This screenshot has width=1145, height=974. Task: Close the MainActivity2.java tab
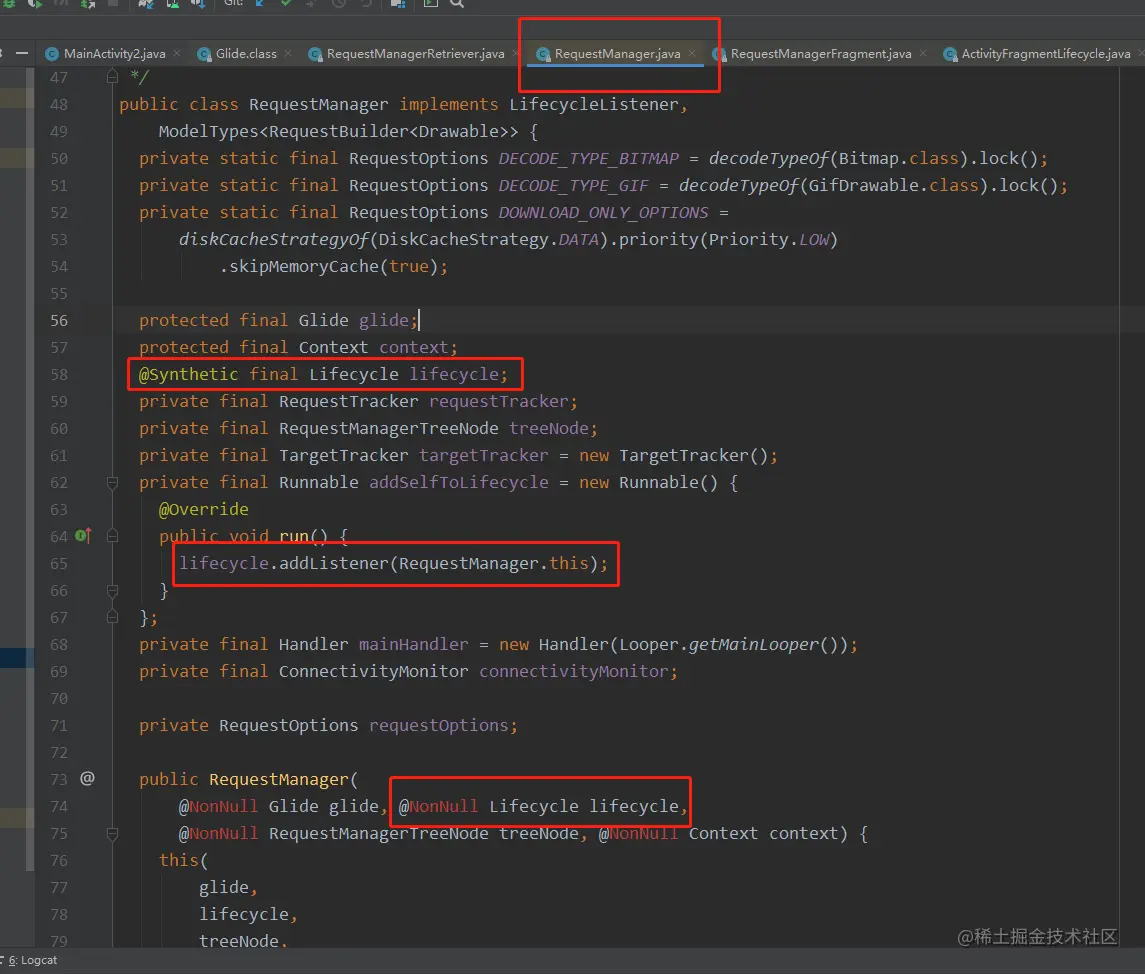[177, 53]
